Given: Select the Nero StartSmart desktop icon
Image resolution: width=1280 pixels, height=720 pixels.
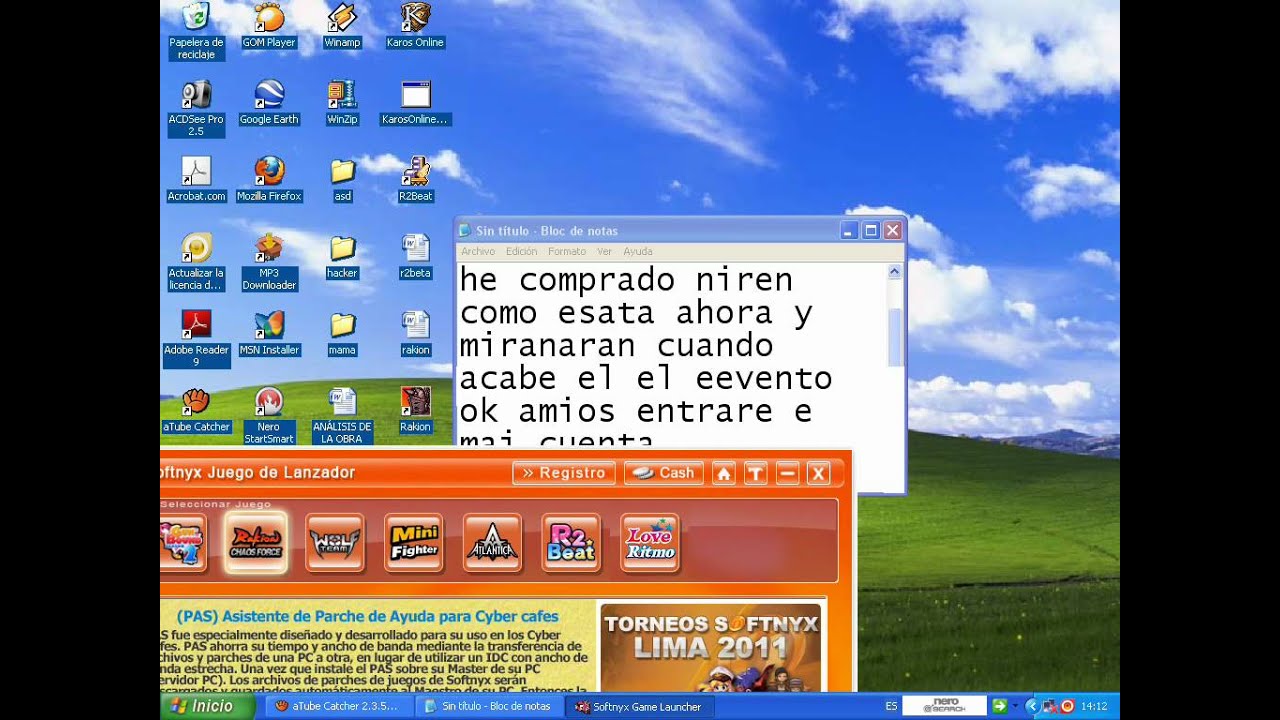Looking at the screenshot, I should [269, 416].
